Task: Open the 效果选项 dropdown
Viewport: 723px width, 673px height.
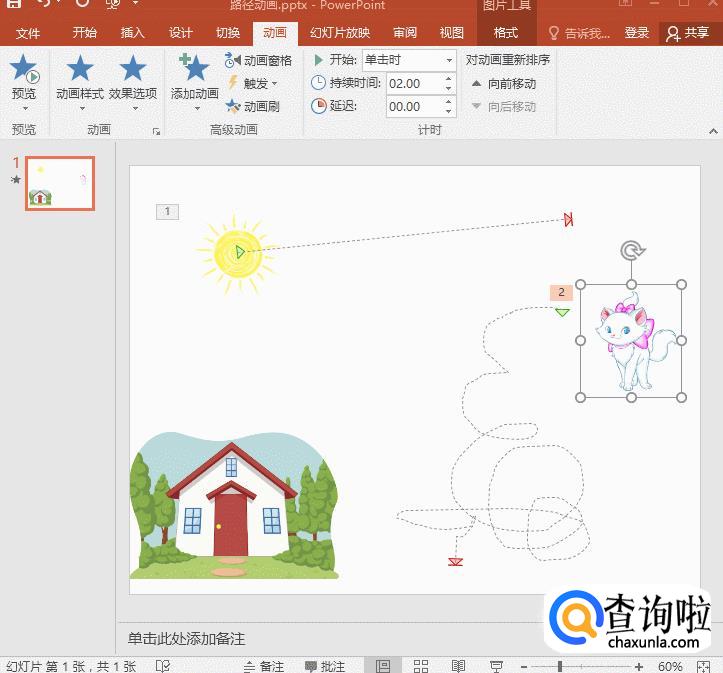Action: tap(132, 78)
